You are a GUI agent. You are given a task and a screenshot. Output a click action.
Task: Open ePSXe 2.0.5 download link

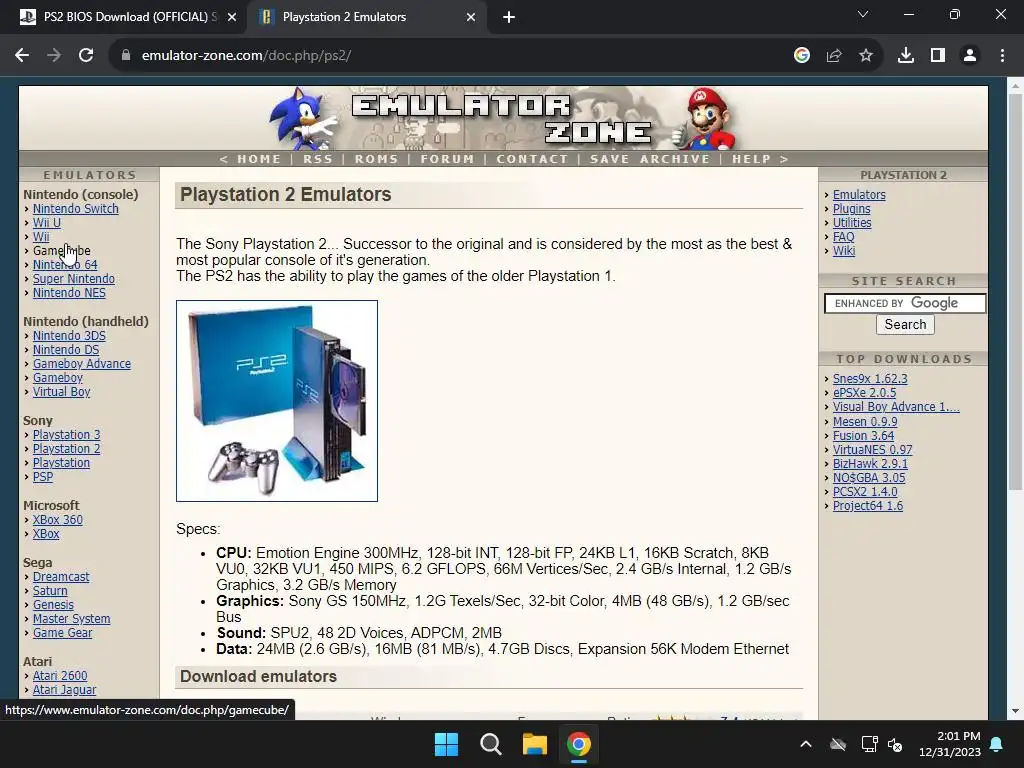pos(864,392)
